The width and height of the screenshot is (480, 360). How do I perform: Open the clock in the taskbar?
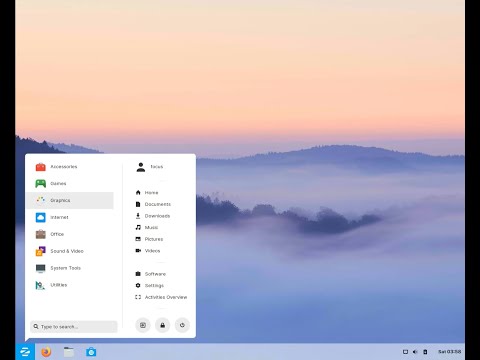450,352
